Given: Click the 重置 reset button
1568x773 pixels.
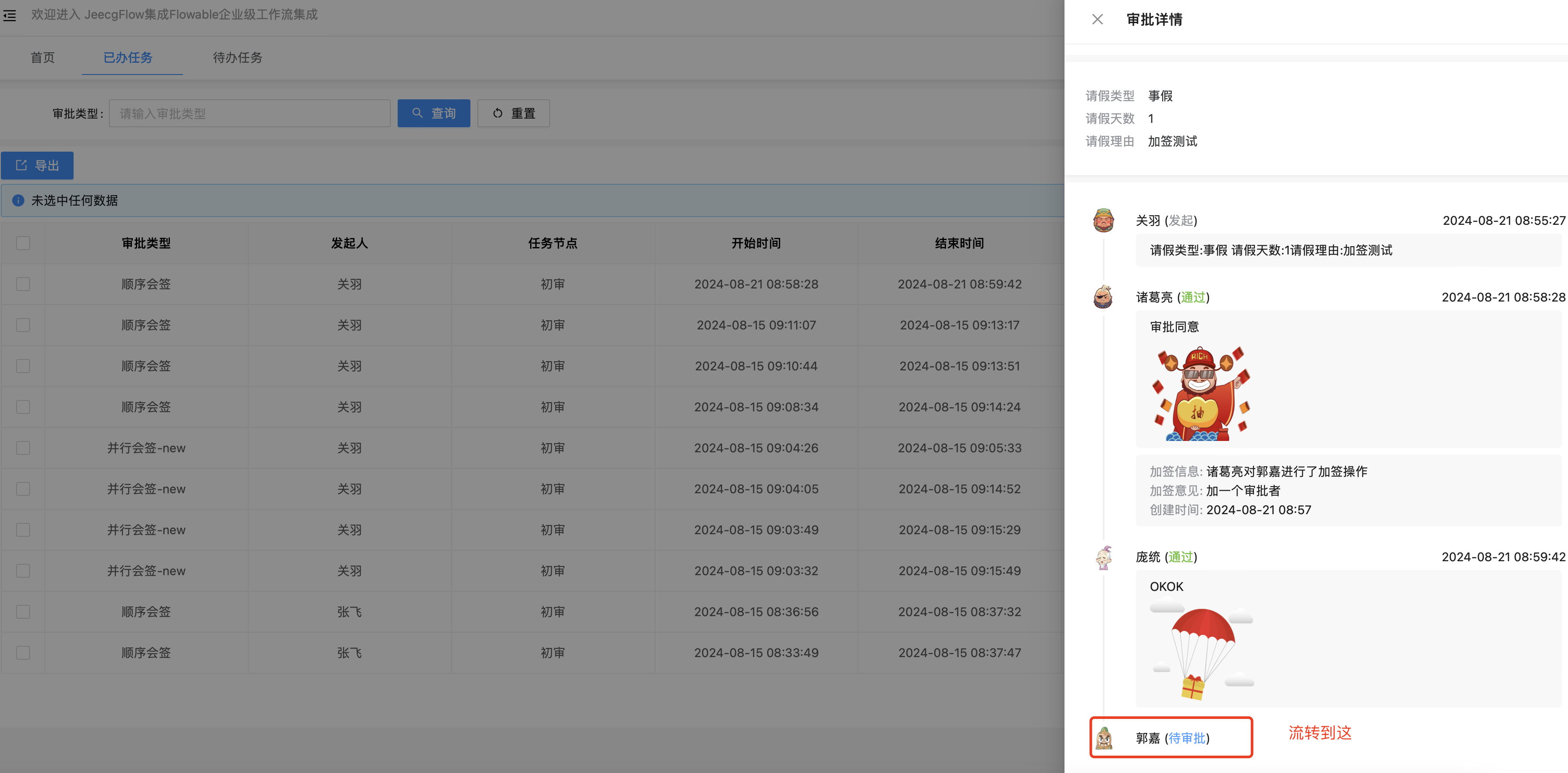Looking at the screenshot, I should (513, 113).
